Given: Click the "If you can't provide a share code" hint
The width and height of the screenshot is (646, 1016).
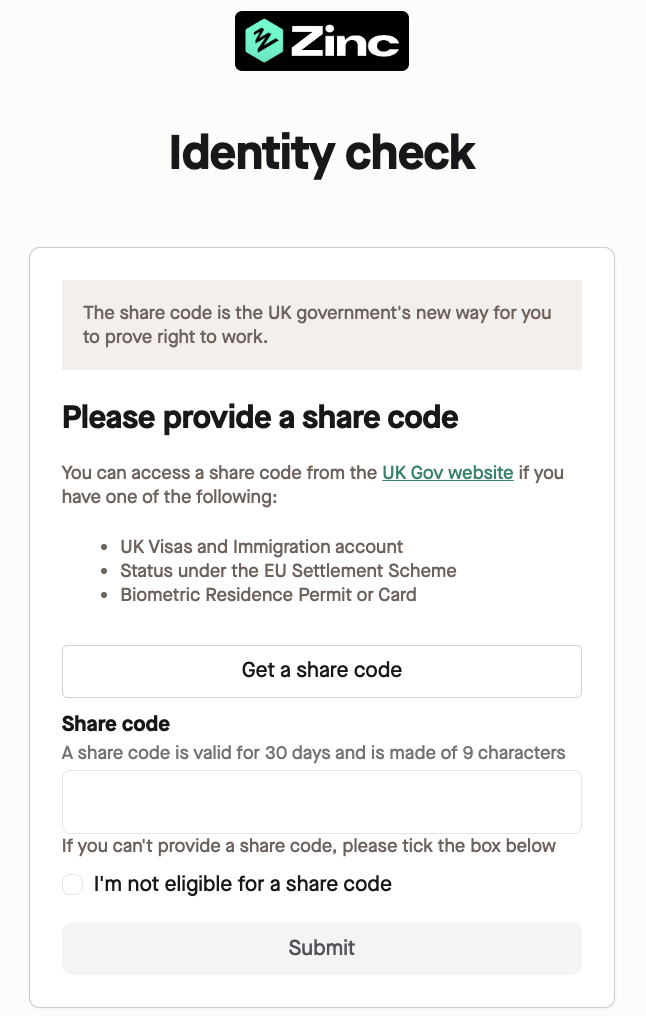Looking at the screenshot, I should (x=308, y=846).
